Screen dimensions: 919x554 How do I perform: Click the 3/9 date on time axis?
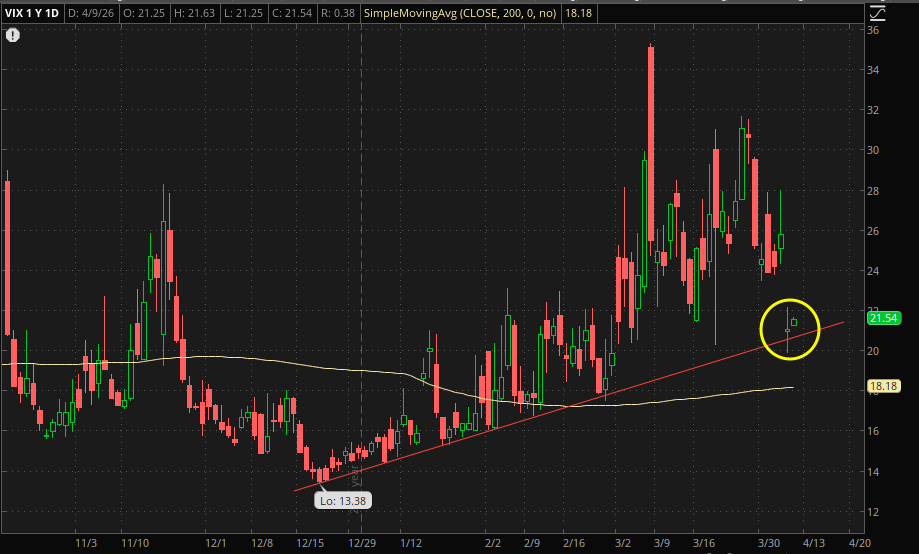click(662, 543)
